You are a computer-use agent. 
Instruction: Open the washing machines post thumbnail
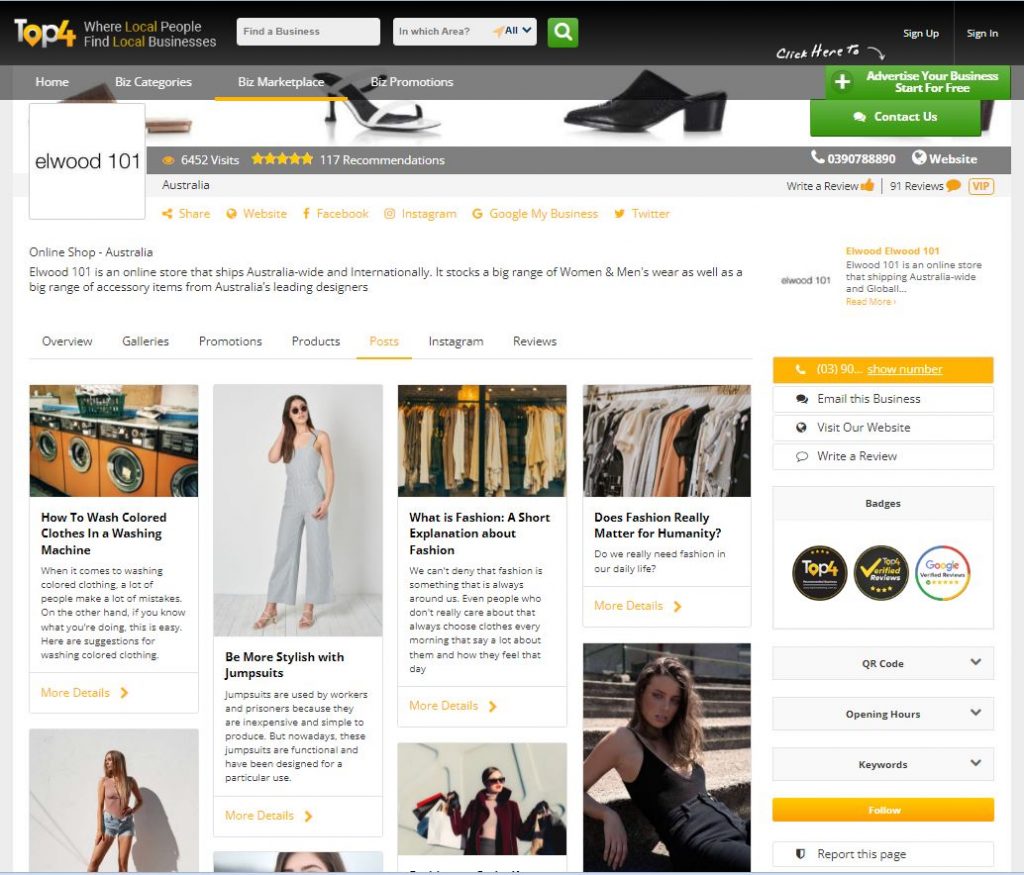[113, 441]
